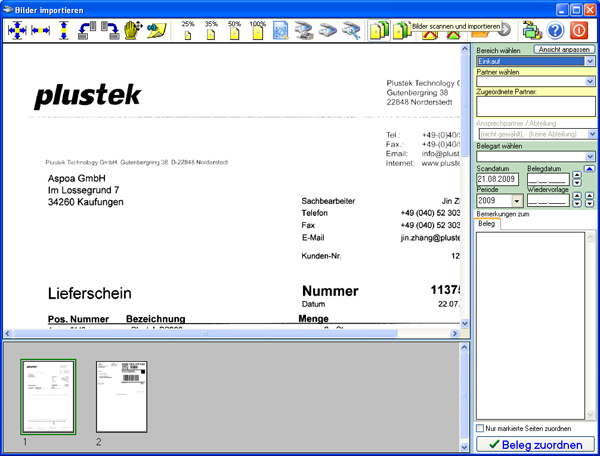Click the document view scroll-up arrow

click(465, 49)
